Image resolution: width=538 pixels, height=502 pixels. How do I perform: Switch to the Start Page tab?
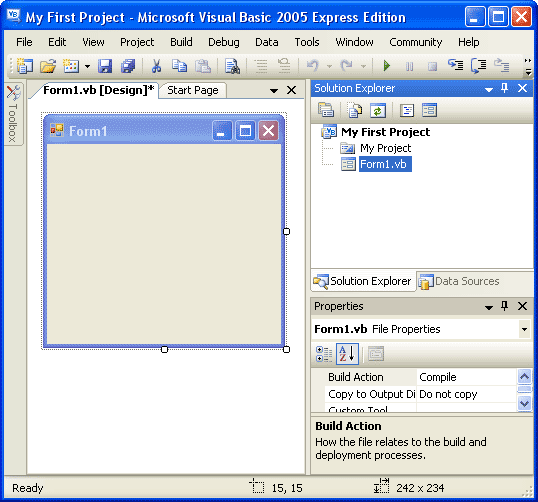pos(192,90)
